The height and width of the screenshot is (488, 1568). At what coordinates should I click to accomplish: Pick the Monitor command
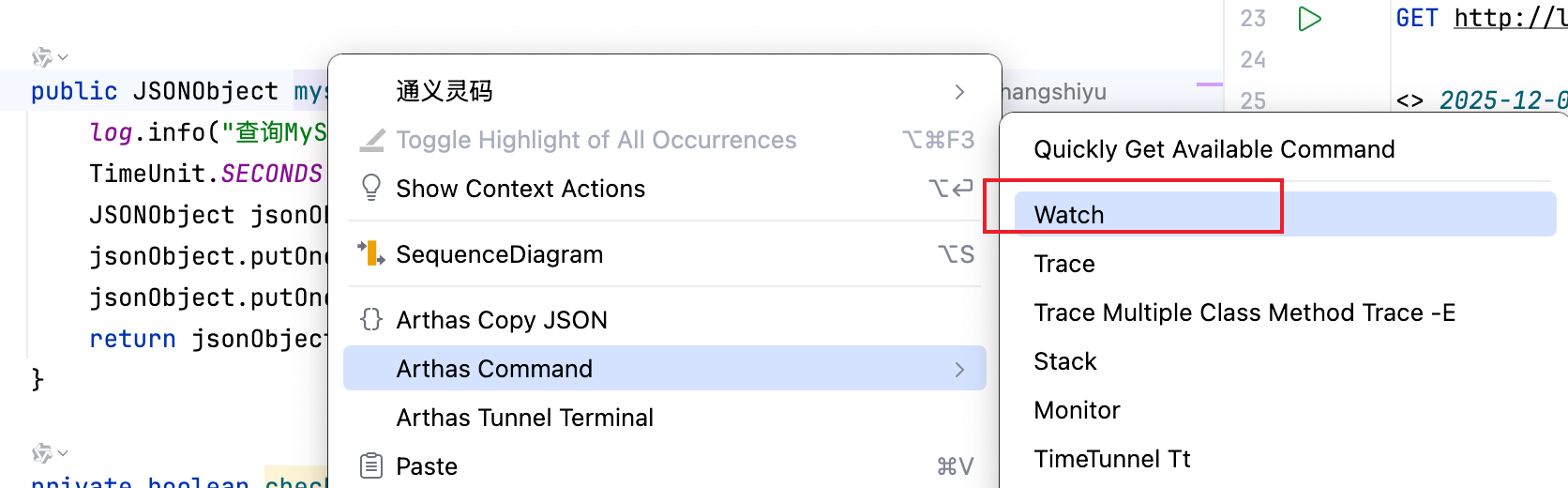(1077, 410)
